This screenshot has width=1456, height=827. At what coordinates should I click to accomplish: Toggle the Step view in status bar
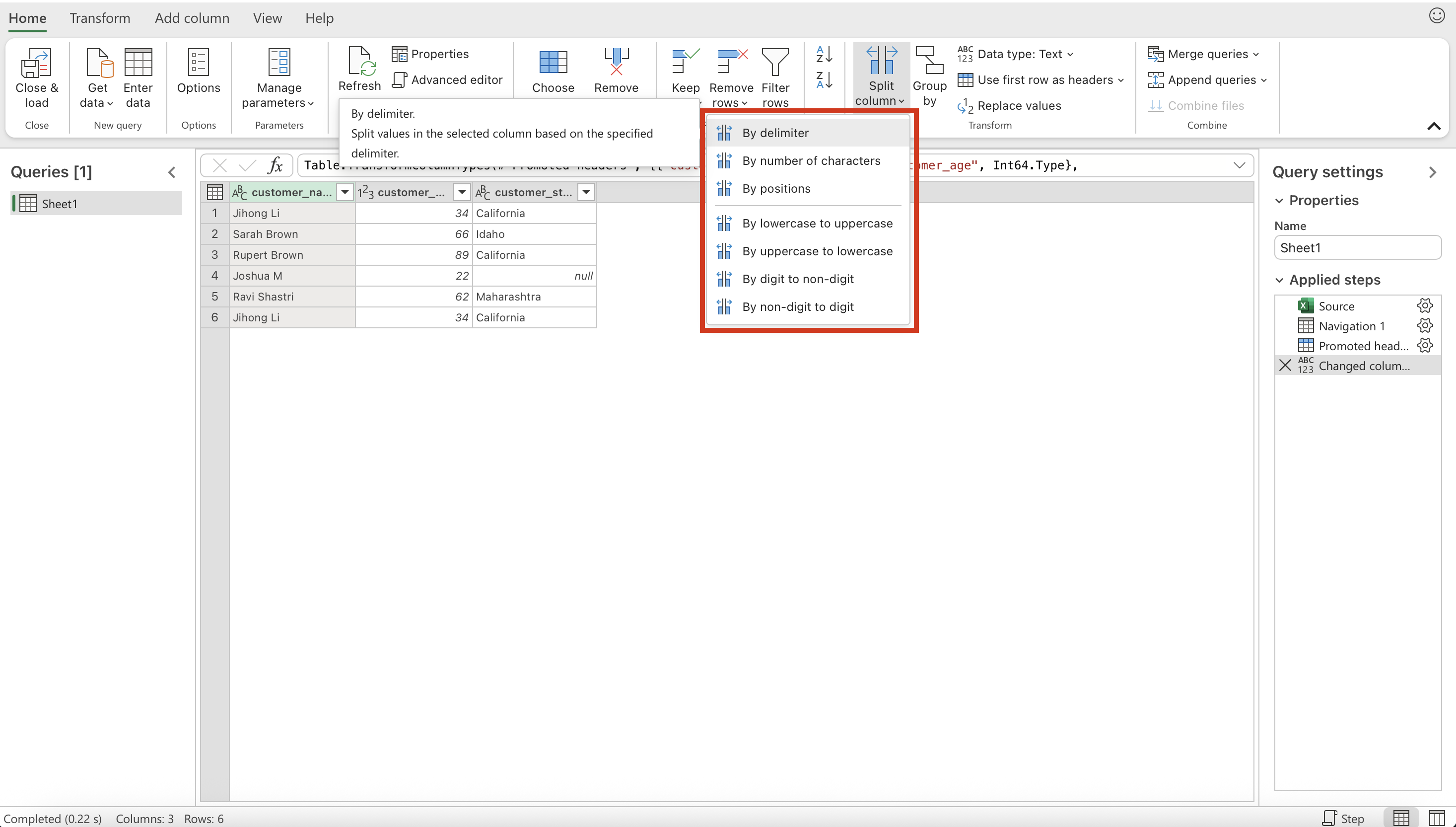tap(1343, 818)
